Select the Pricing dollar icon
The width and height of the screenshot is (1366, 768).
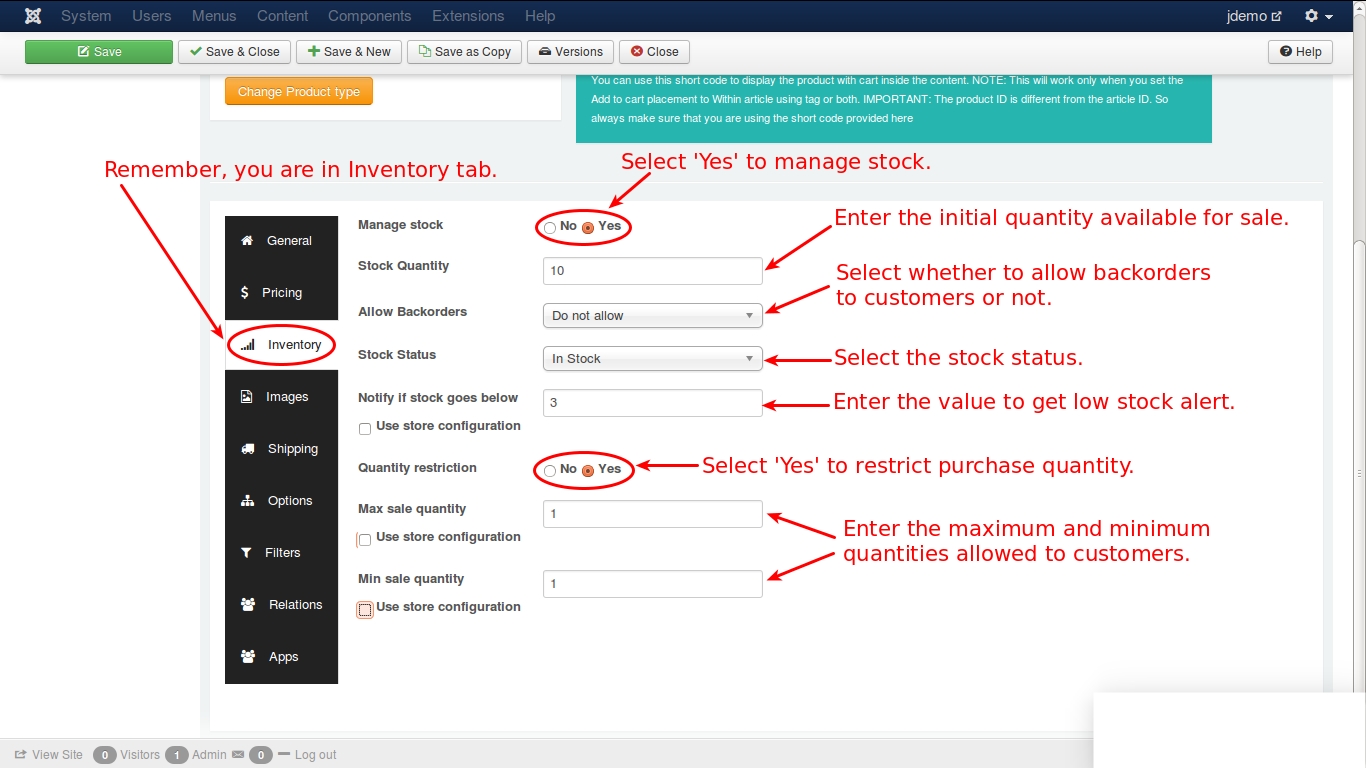245,292
